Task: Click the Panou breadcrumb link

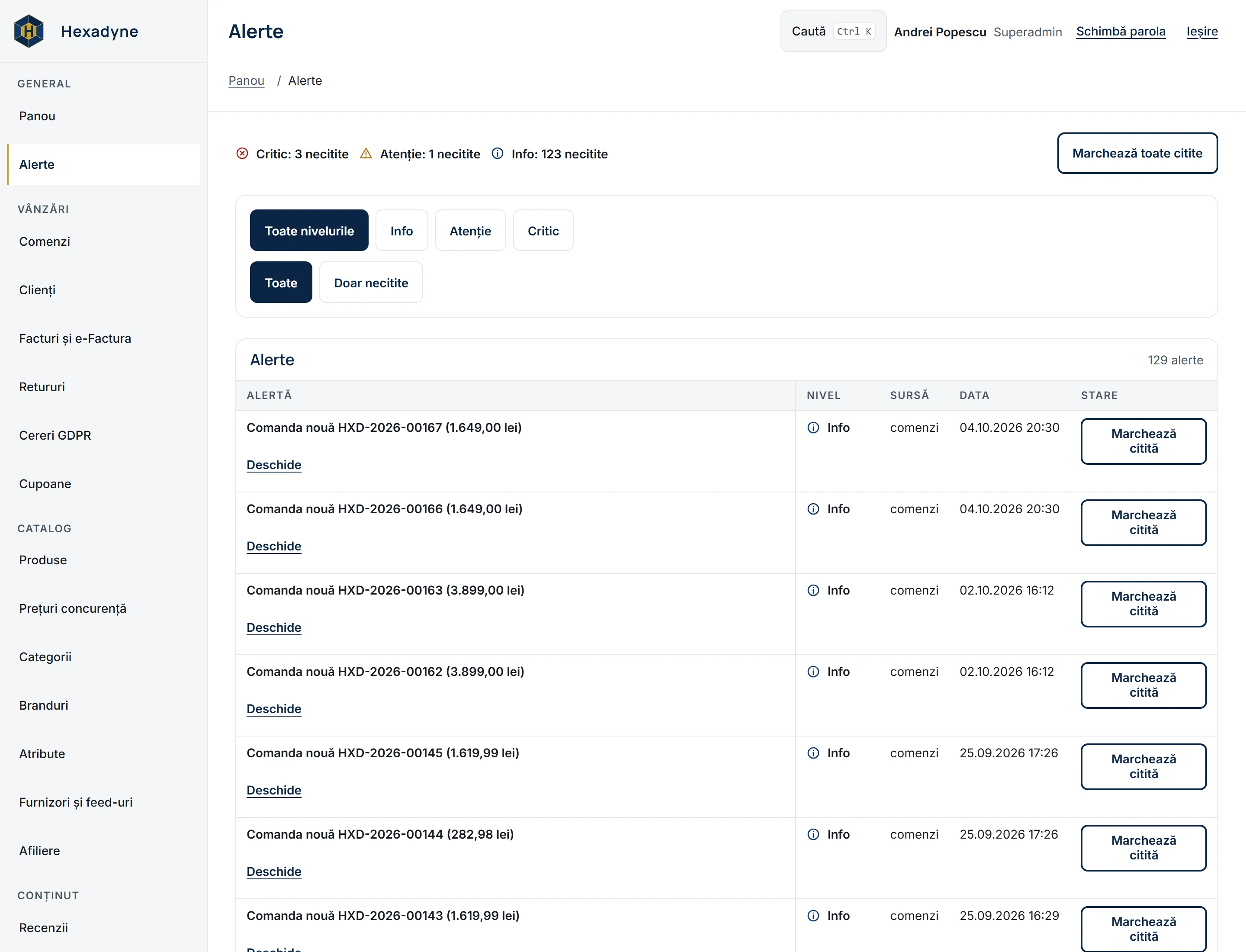Action: (x=247, y=81)
